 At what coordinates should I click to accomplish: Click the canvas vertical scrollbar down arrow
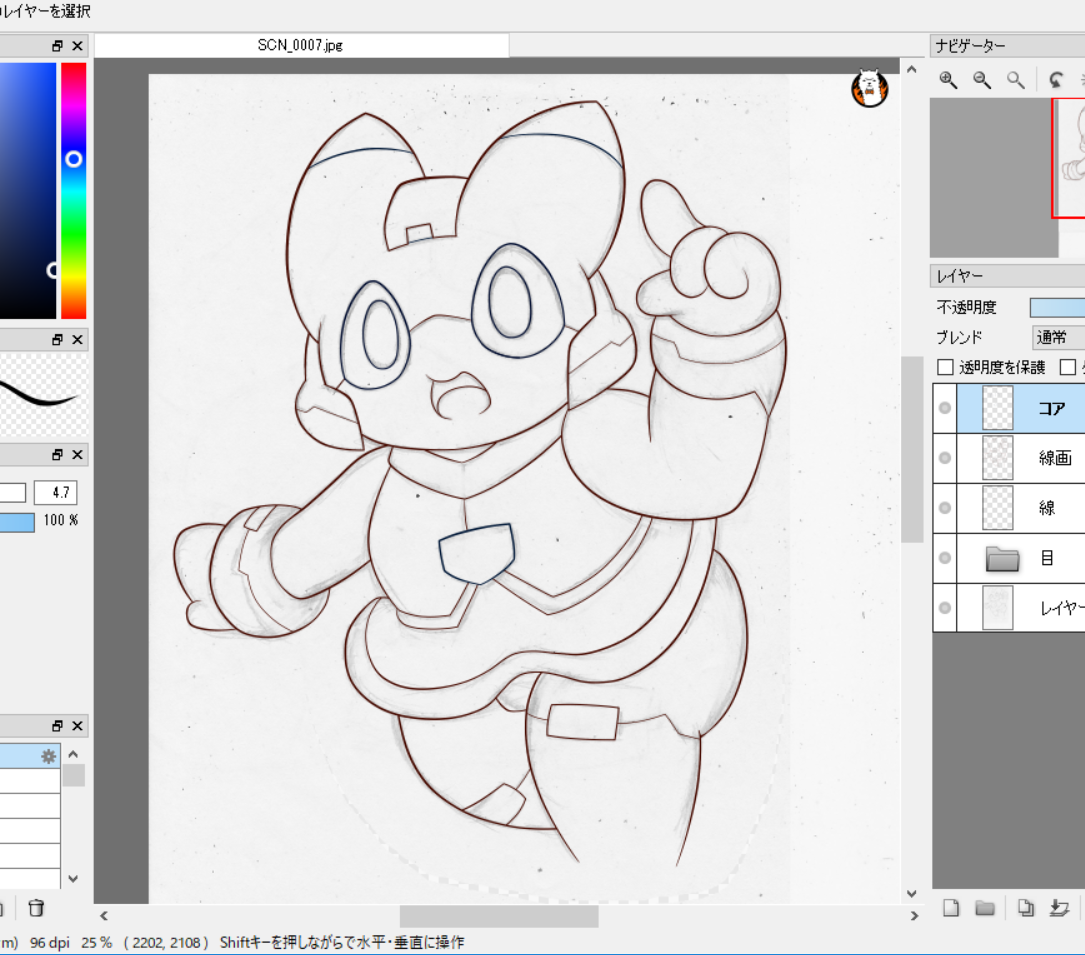pyautogui.click(x=911, y=893)
